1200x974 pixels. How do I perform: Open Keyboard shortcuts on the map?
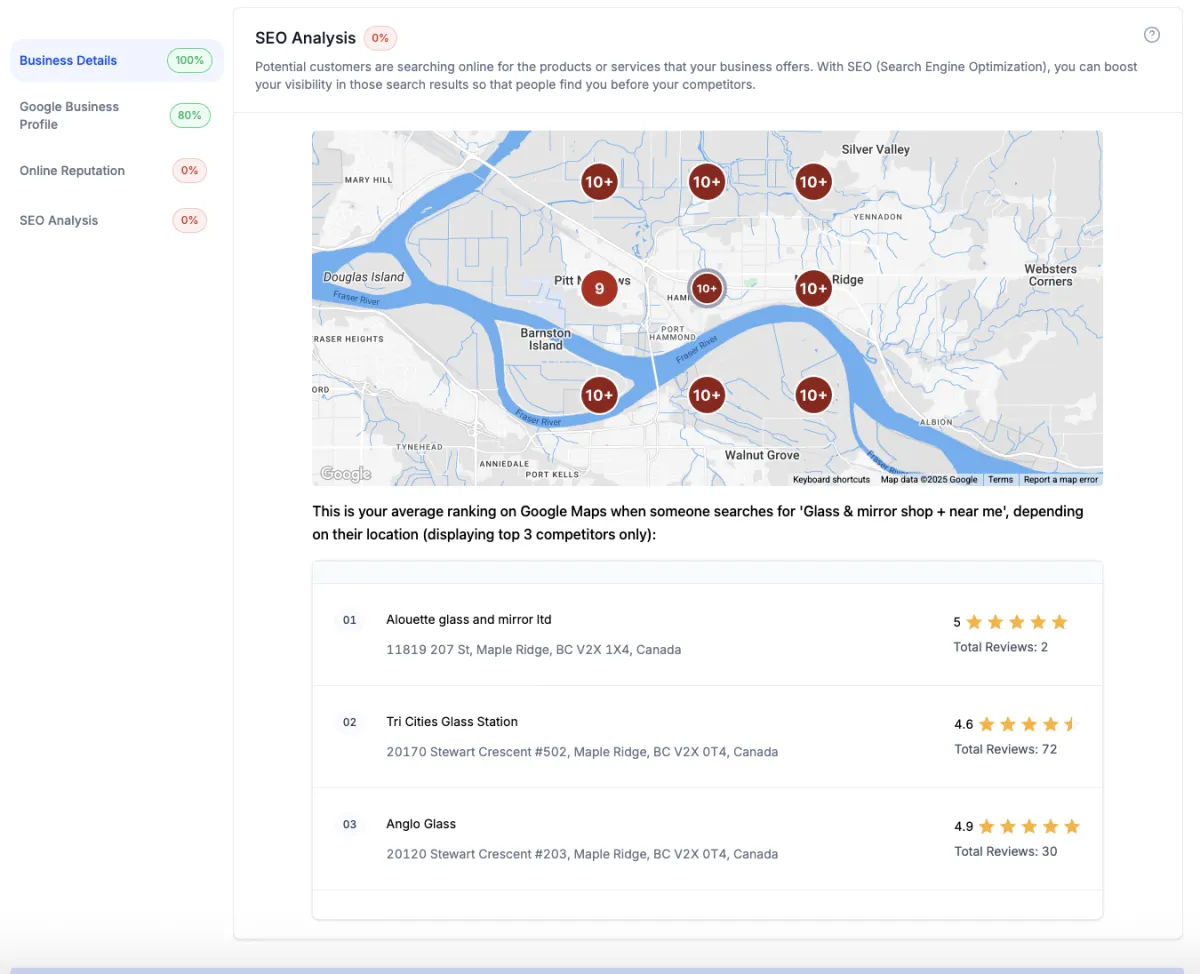(831, 480)
